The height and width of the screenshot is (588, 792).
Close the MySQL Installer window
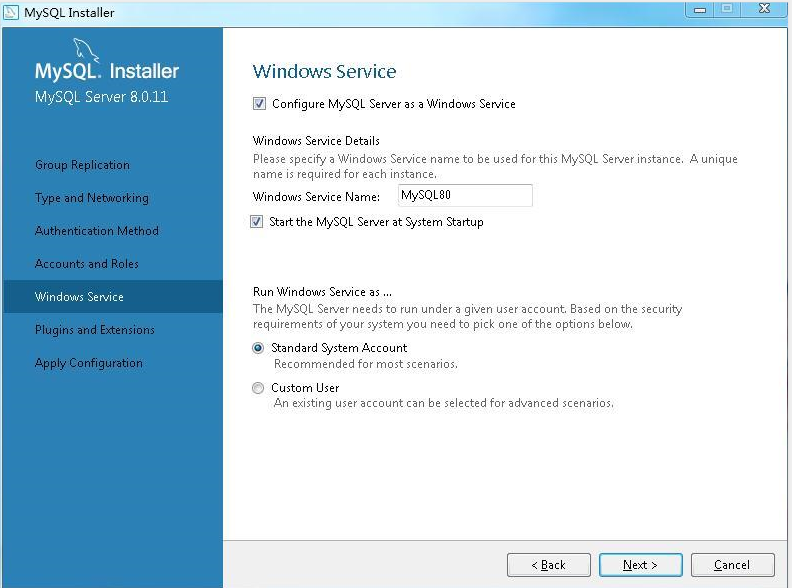(764, 9)
